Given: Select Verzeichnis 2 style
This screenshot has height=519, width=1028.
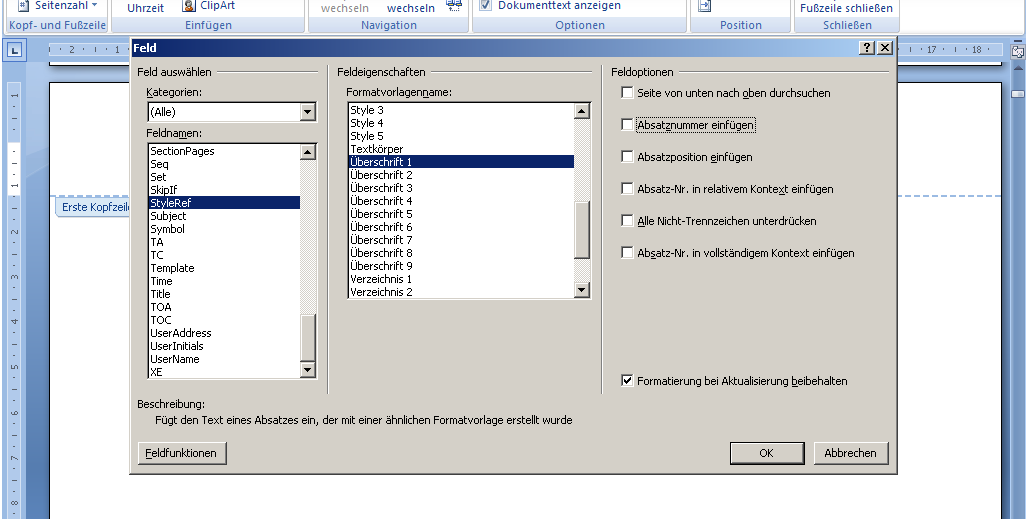Looking at the screenshot, I should click(x=462, y=292).
